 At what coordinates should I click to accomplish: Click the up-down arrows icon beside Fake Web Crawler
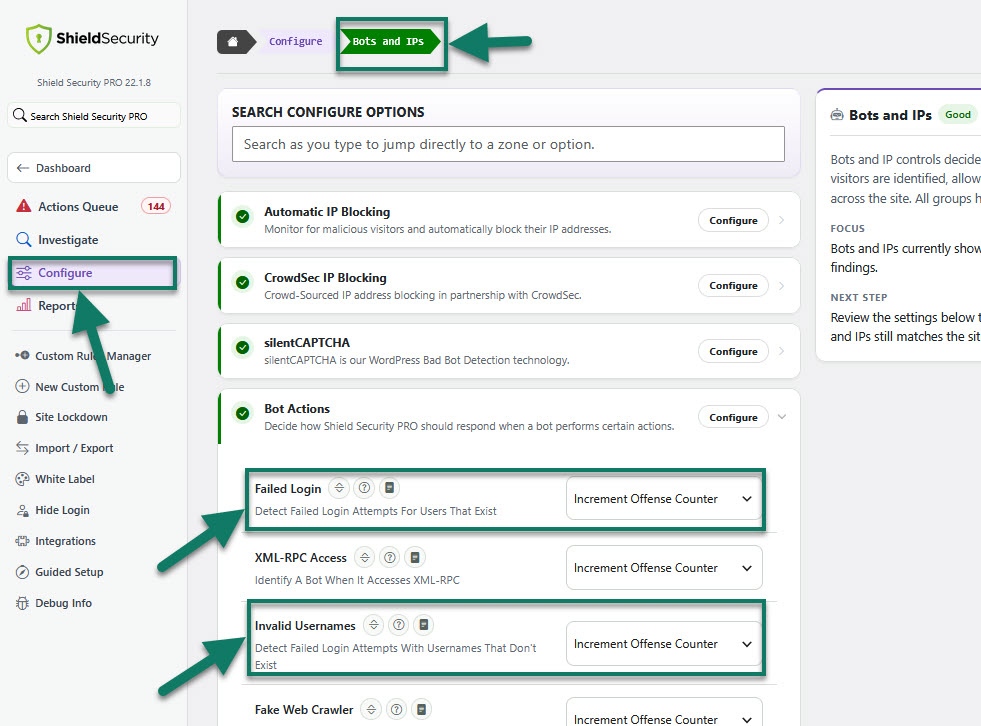371,709
